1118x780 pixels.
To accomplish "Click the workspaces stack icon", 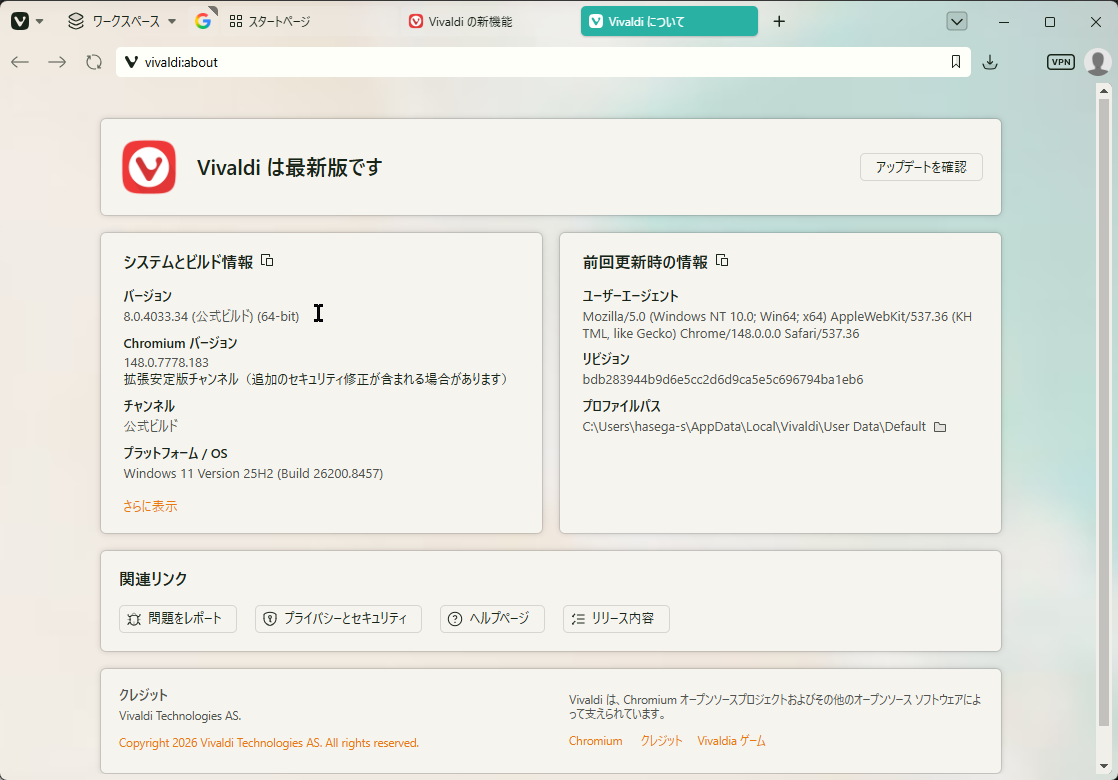I will [x=76, y=21].
